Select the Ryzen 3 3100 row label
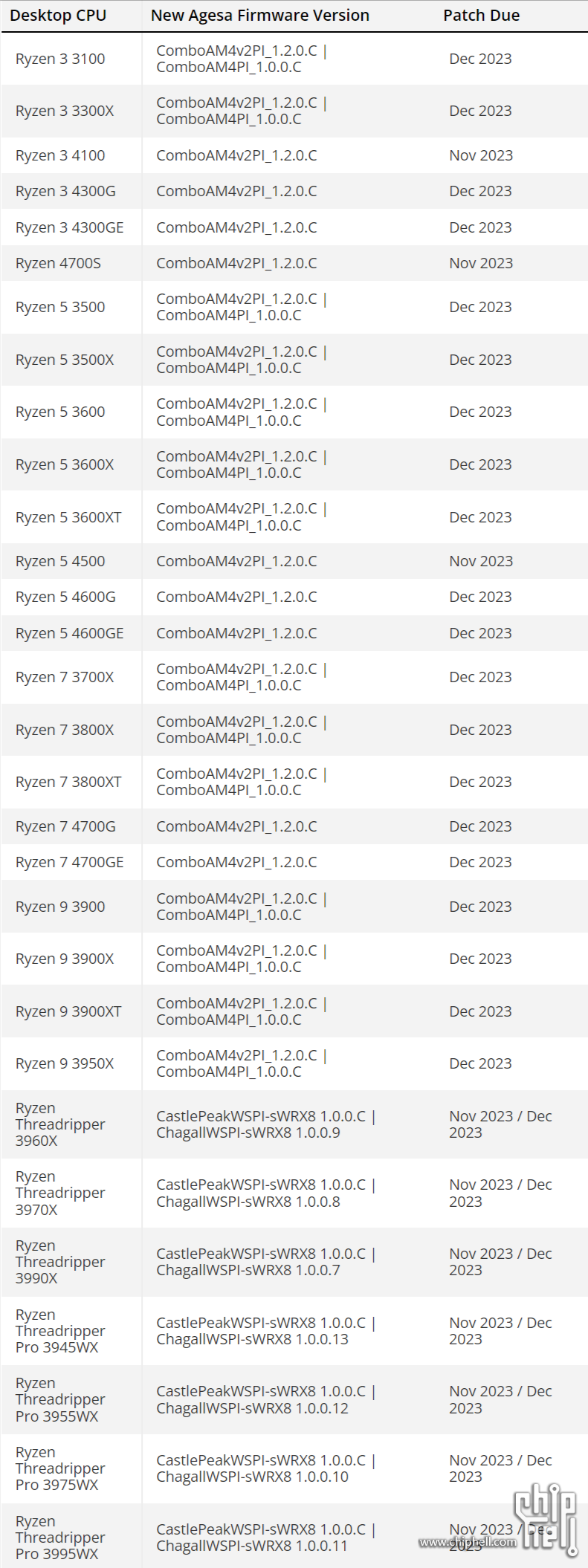Viewport: 588px width, 1568px height. [60, 59]
